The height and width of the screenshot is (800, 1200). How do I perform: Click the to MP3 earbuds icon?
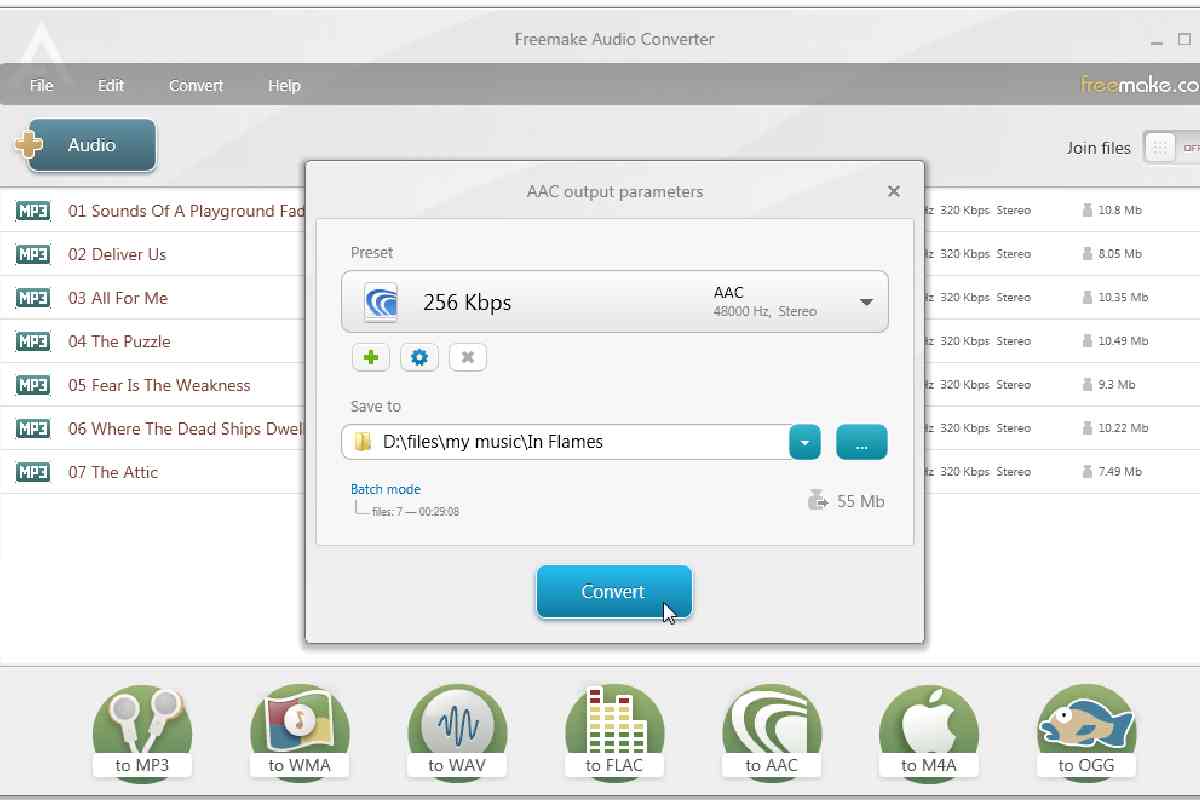[143, 731]
